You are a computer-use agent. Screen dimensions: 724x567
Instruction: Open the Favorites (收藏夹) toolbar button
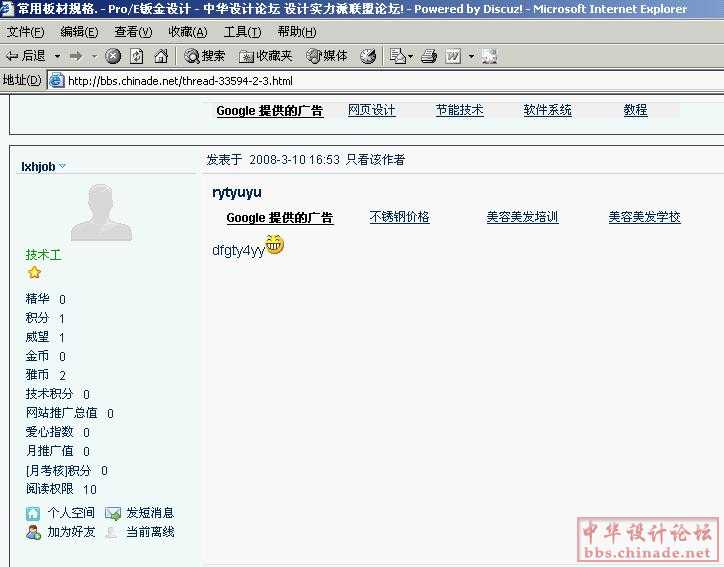tap(265, 56)
